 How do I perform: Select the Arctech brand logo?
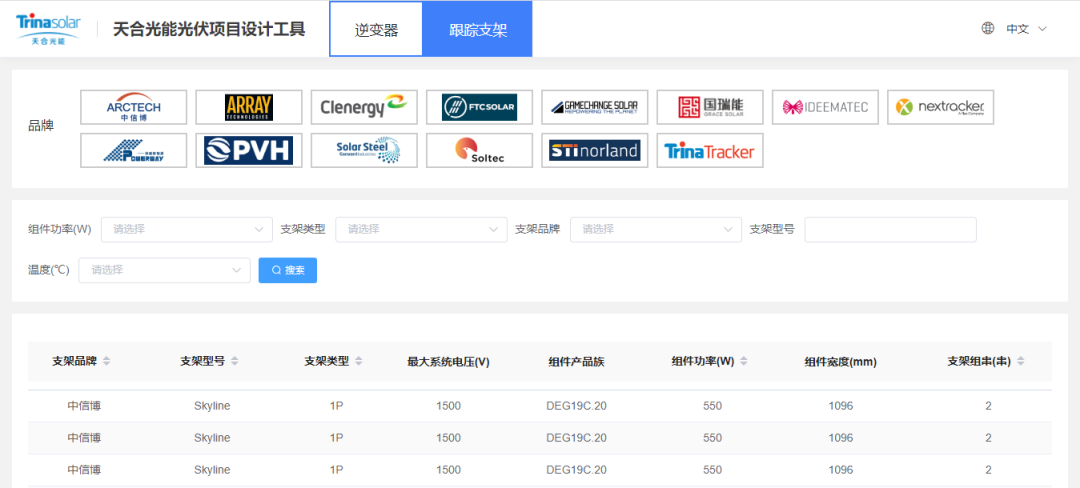pyautogui.click(x=133, y=107)
